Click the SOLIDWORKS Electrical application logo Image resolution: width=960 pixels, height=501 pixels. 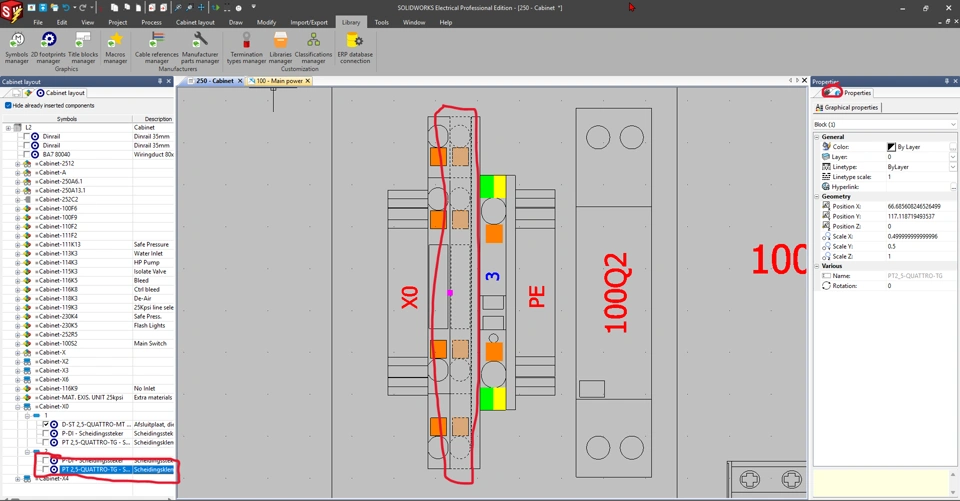point(11,11)
